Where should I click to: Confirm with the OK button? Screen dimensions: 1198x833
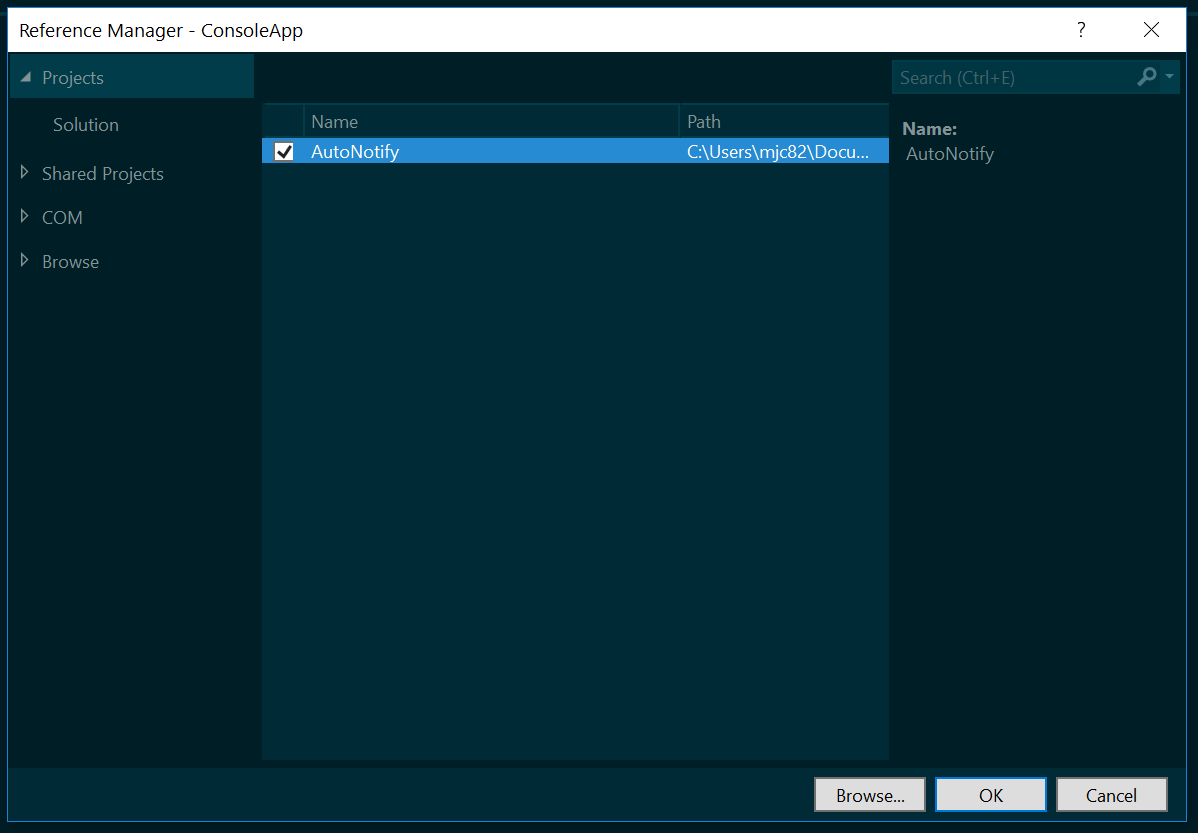[x=990, y=795]
